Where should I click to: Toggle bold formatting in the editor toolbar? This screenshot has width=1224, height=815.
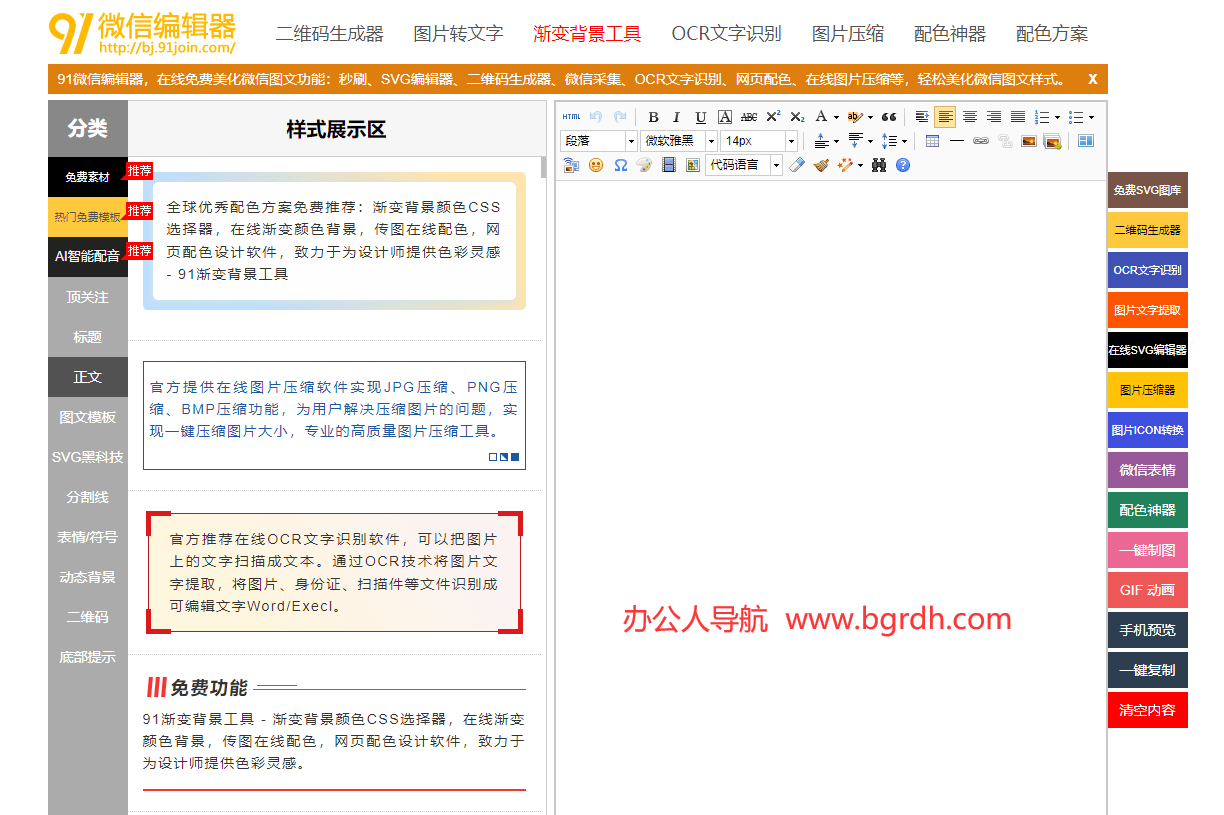653,117
